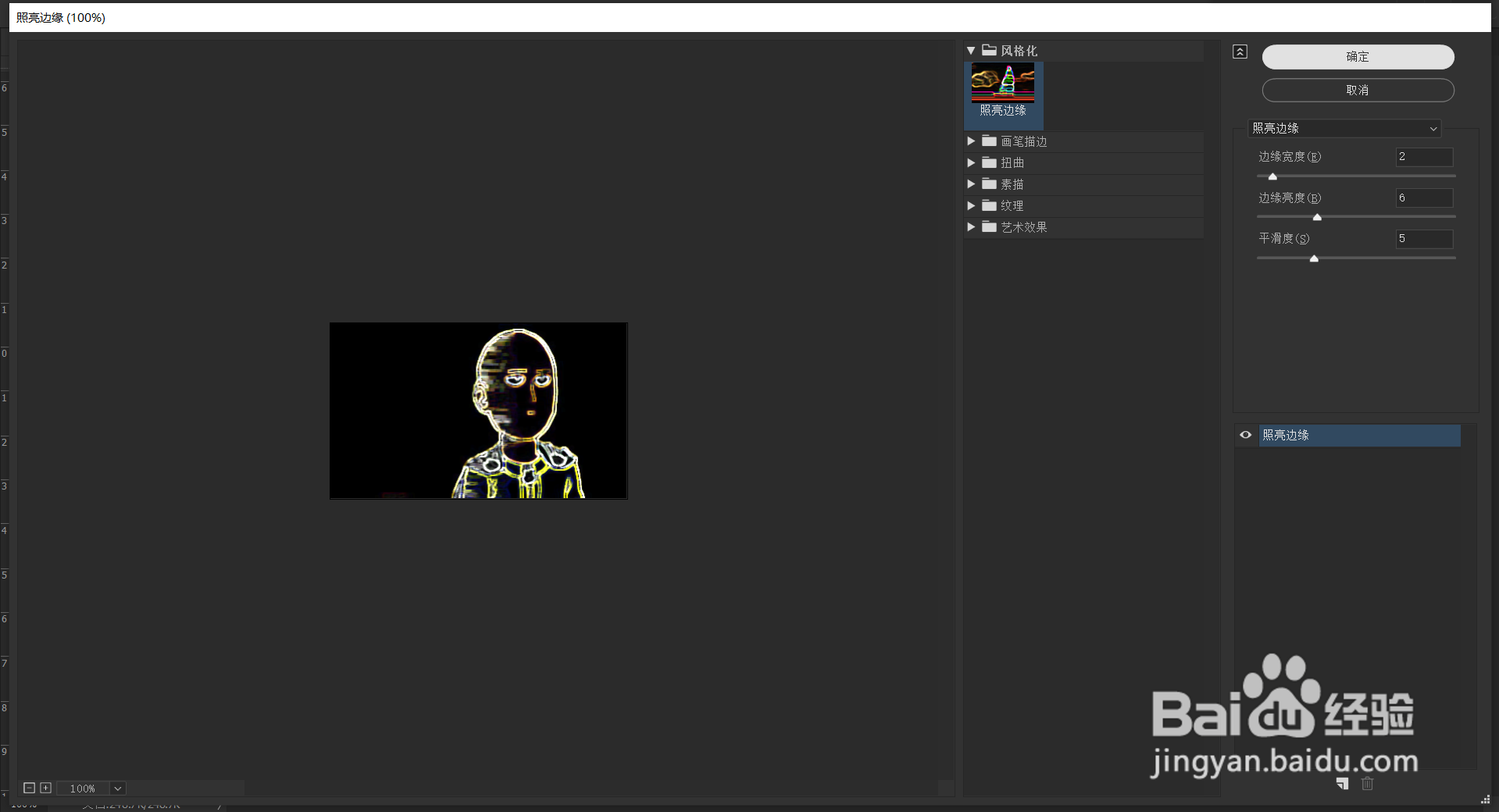
Task: Toggle visibility of 照亮边缘 effect layer
Action: click(1246, 435)
